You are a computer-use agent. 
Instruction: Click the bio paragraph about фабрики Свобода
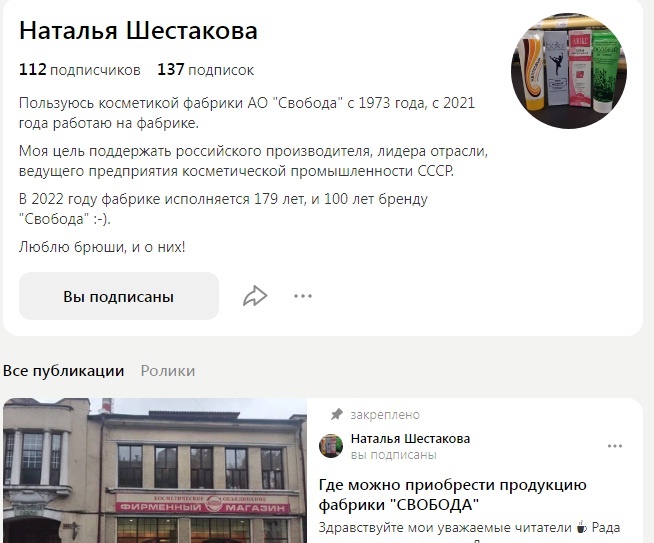[x=247, y=113]
